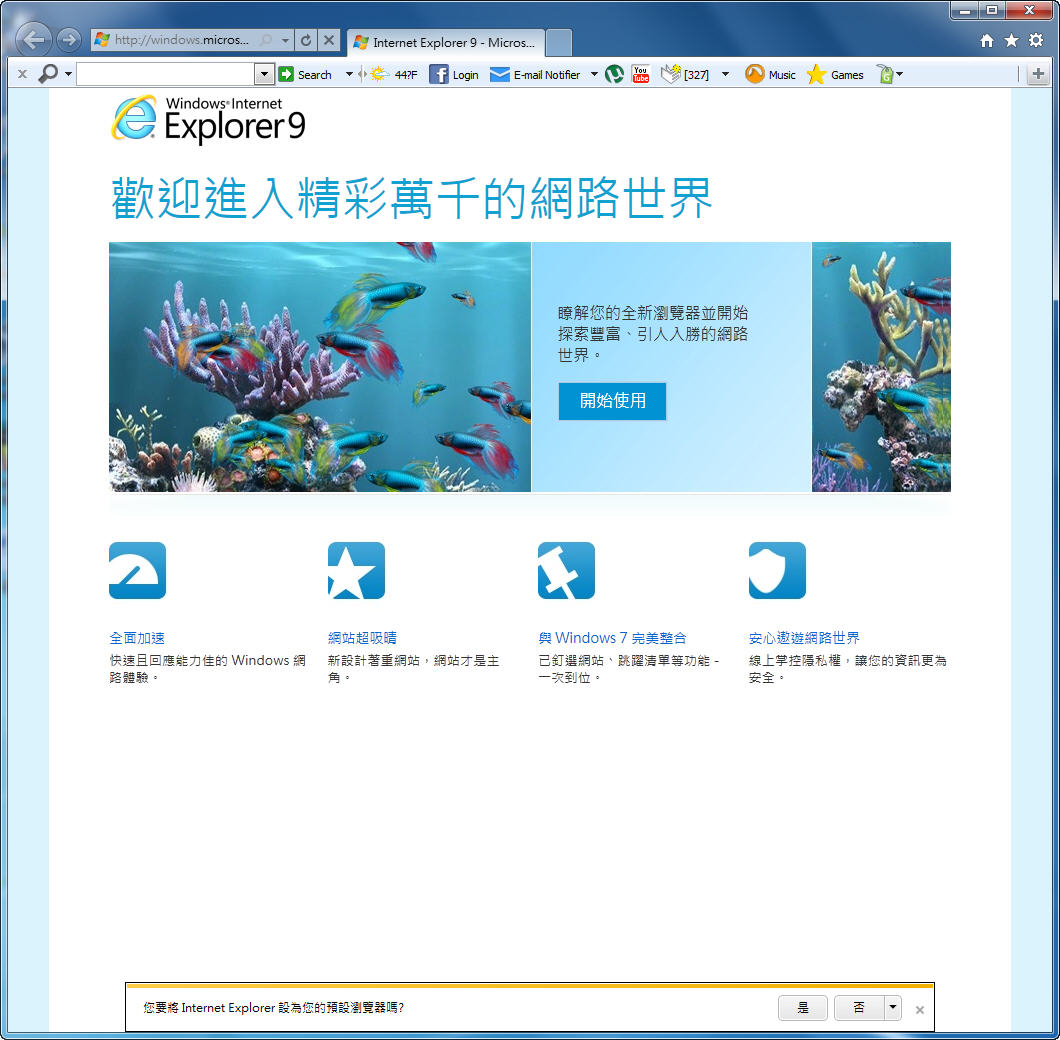
Task: Click the news feed [327] toolbar icon
Action: (685, 74)
